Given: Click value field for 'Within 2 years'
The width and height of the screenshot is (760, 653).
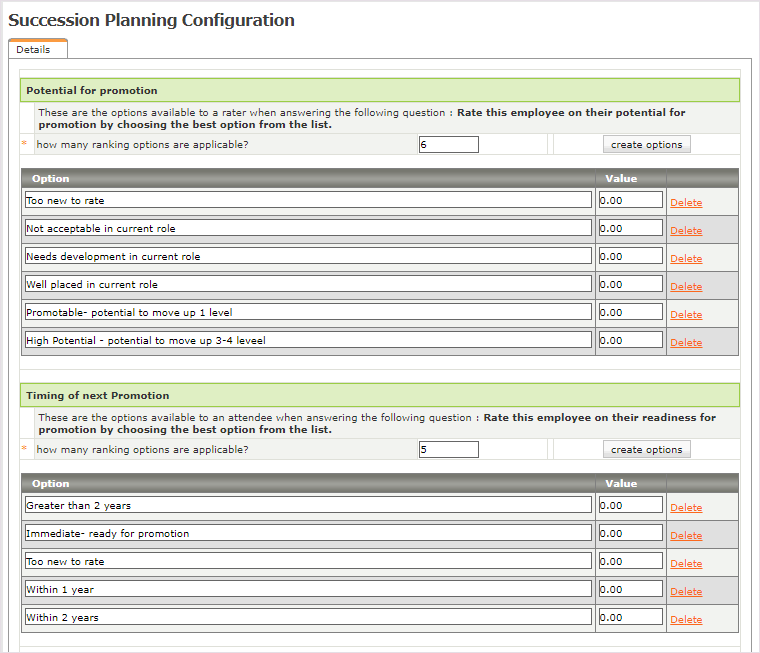Looking at the screenshot, I should click(630, 617).
